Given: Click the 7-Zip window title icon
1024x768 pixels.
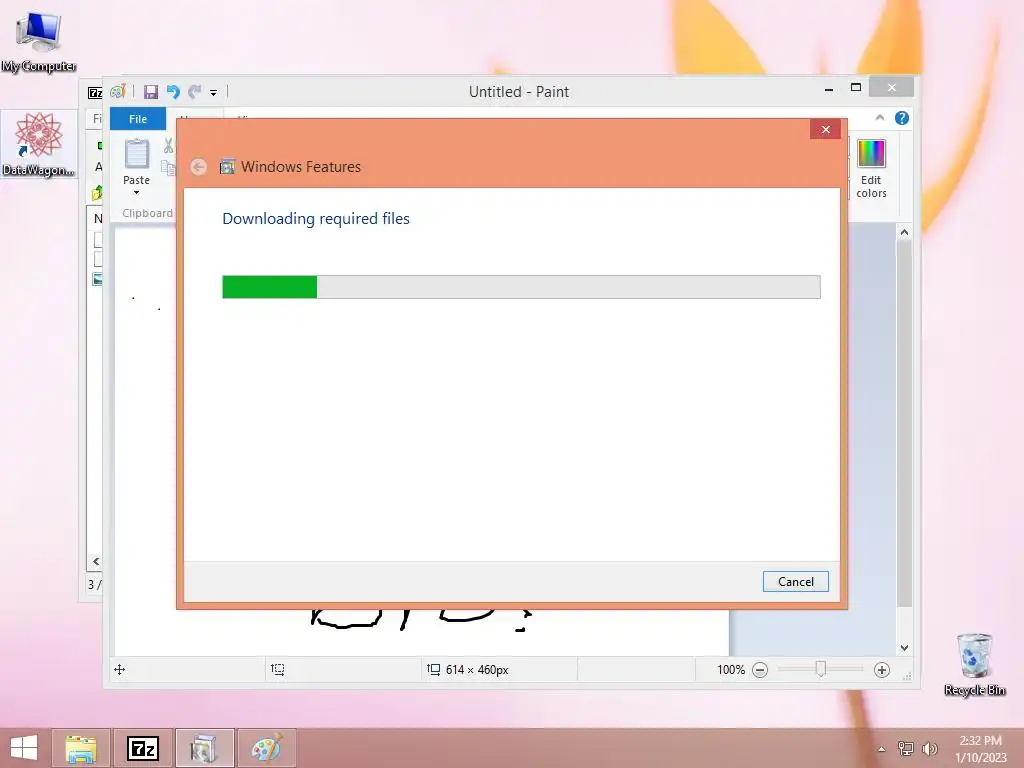Looking at the screenshot, I should point(95,93).
